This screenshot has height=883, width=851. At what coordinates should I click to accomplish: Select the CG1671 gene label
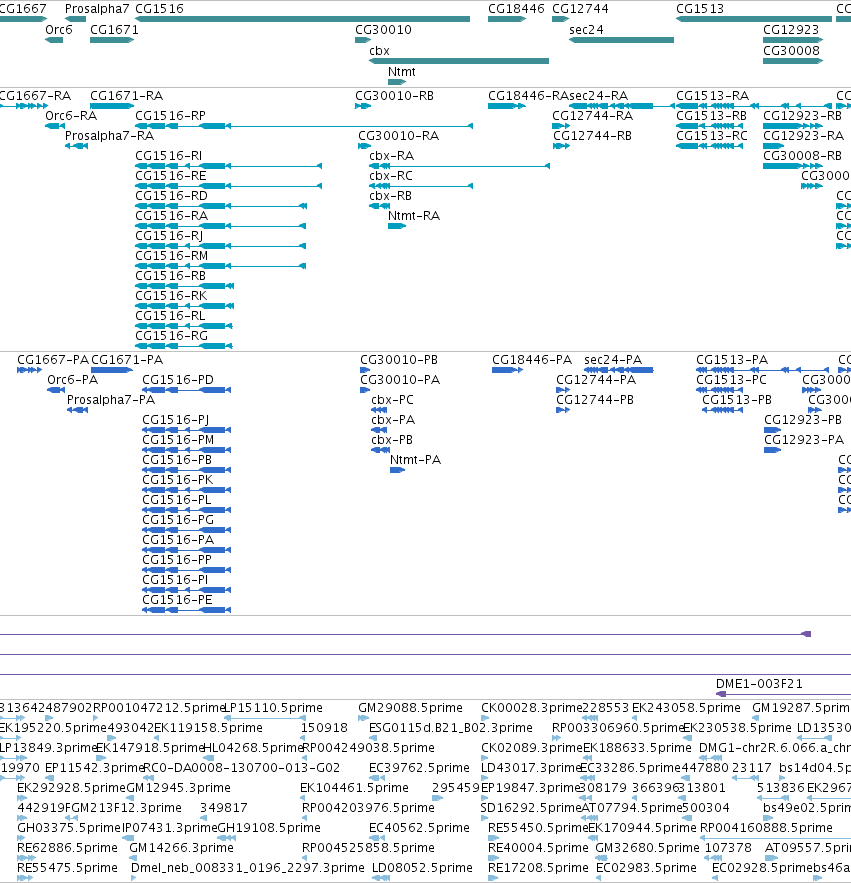click(114, 30)
